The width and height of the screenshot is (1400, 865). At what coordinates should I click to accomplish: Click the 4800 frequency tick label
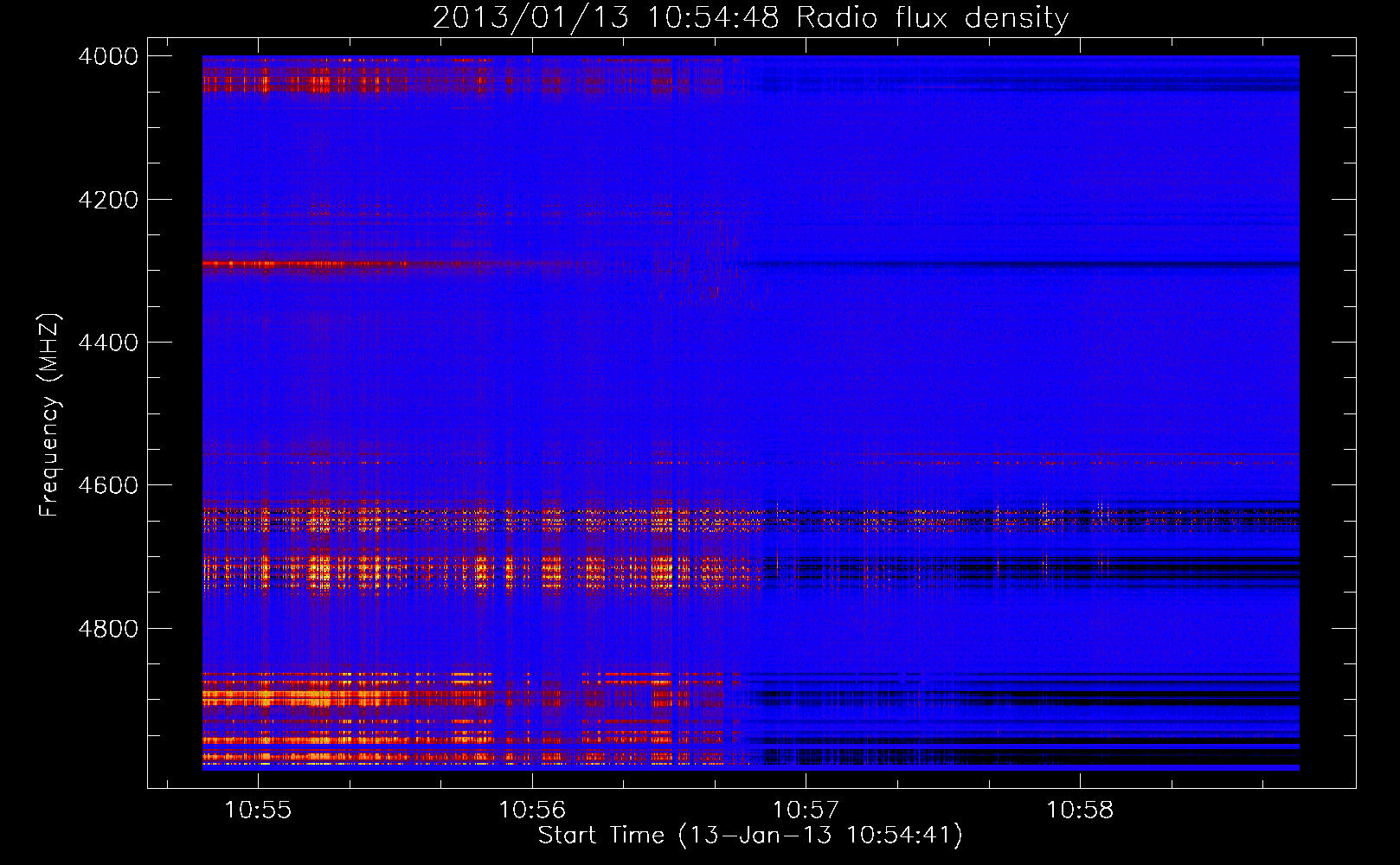[108, 629]
